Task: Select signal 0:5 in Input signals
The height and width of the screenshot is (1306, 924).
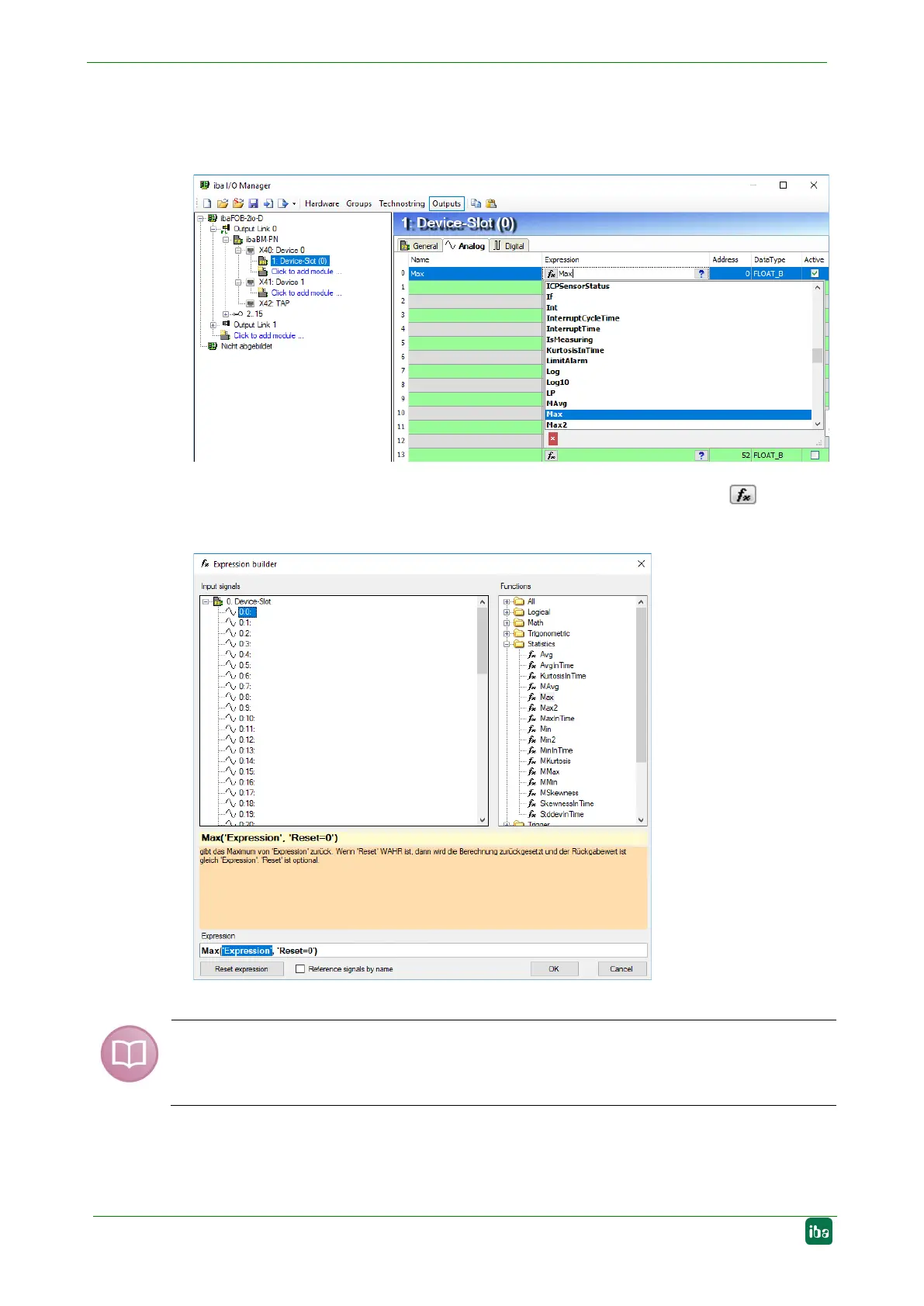Action: 244,666
